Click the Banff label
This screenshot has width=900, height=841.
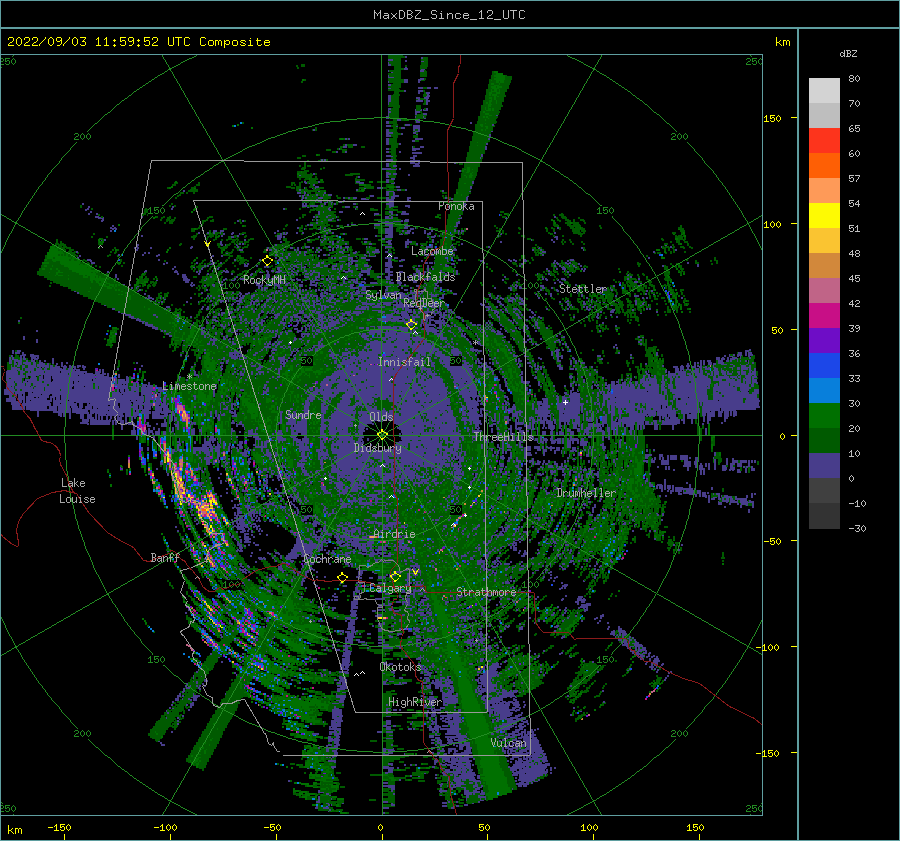165,558
